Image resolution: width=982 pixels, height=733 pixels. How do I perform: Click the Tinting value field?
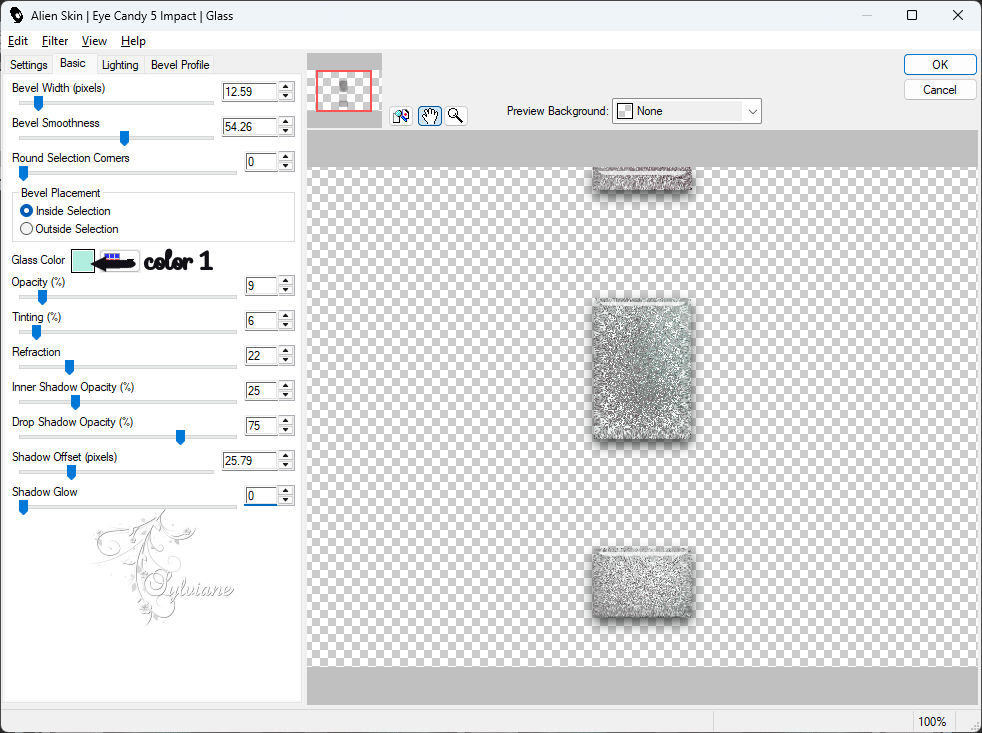tap(261, 321)
